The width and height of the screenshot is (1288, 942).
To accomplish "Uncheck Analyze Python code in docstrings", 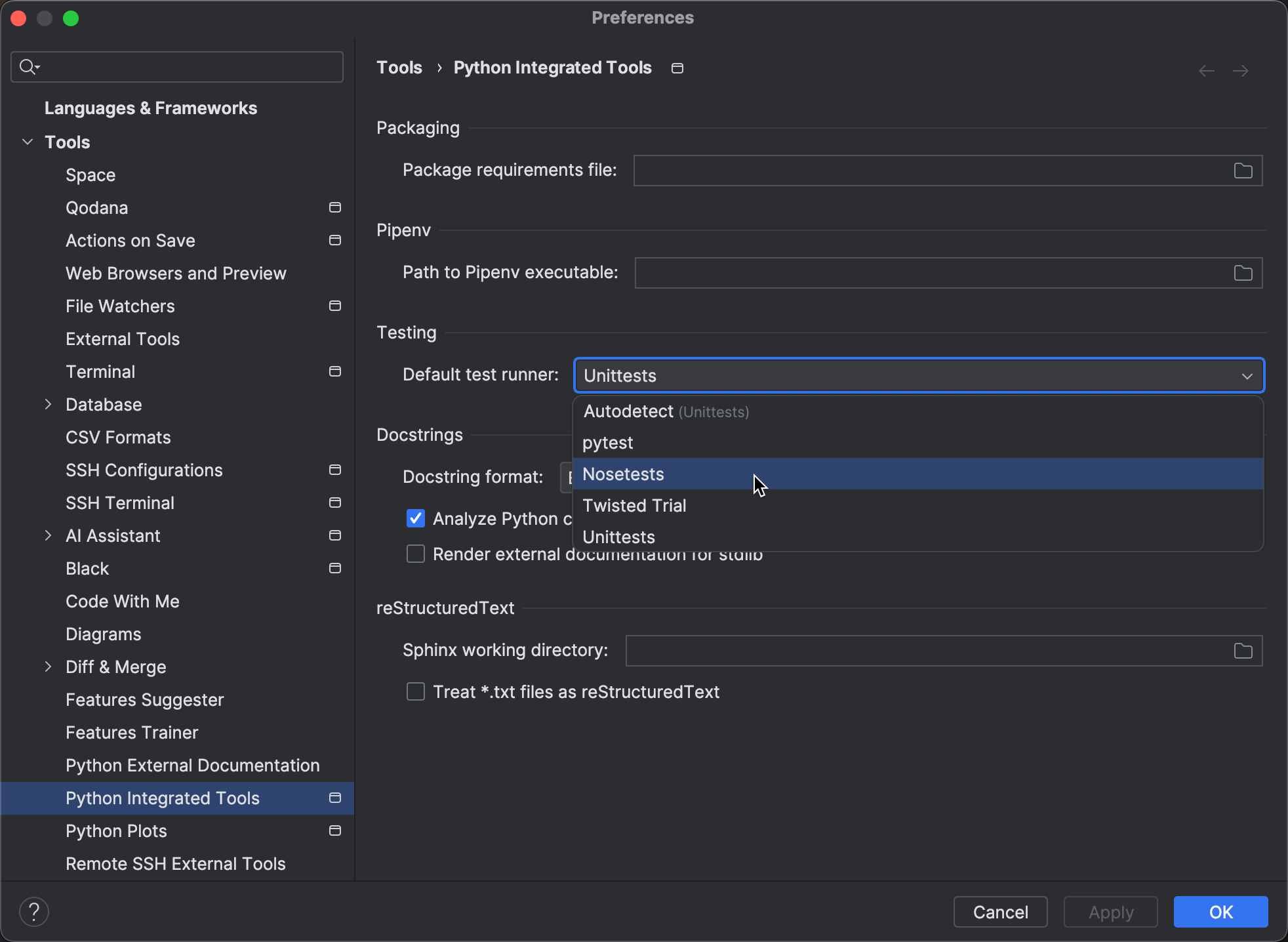I will (416, 518).
